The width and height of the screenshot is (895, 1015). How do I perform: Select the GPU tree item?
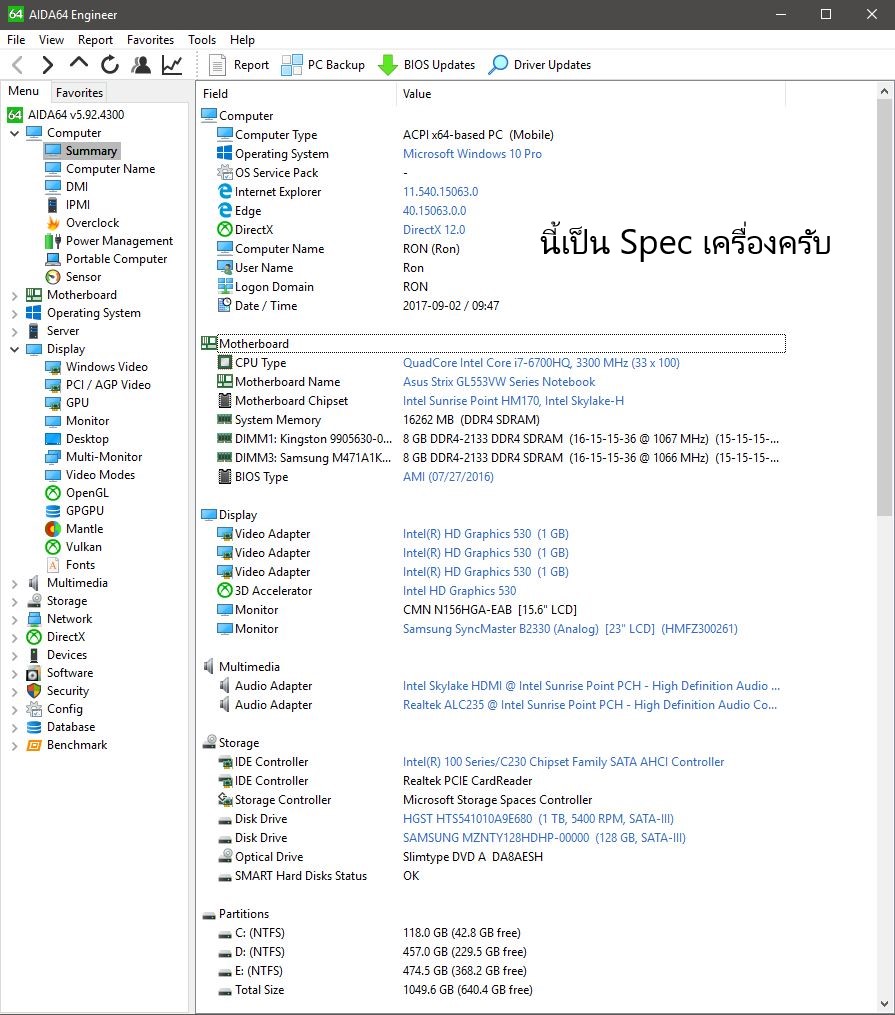coord(77,403)
